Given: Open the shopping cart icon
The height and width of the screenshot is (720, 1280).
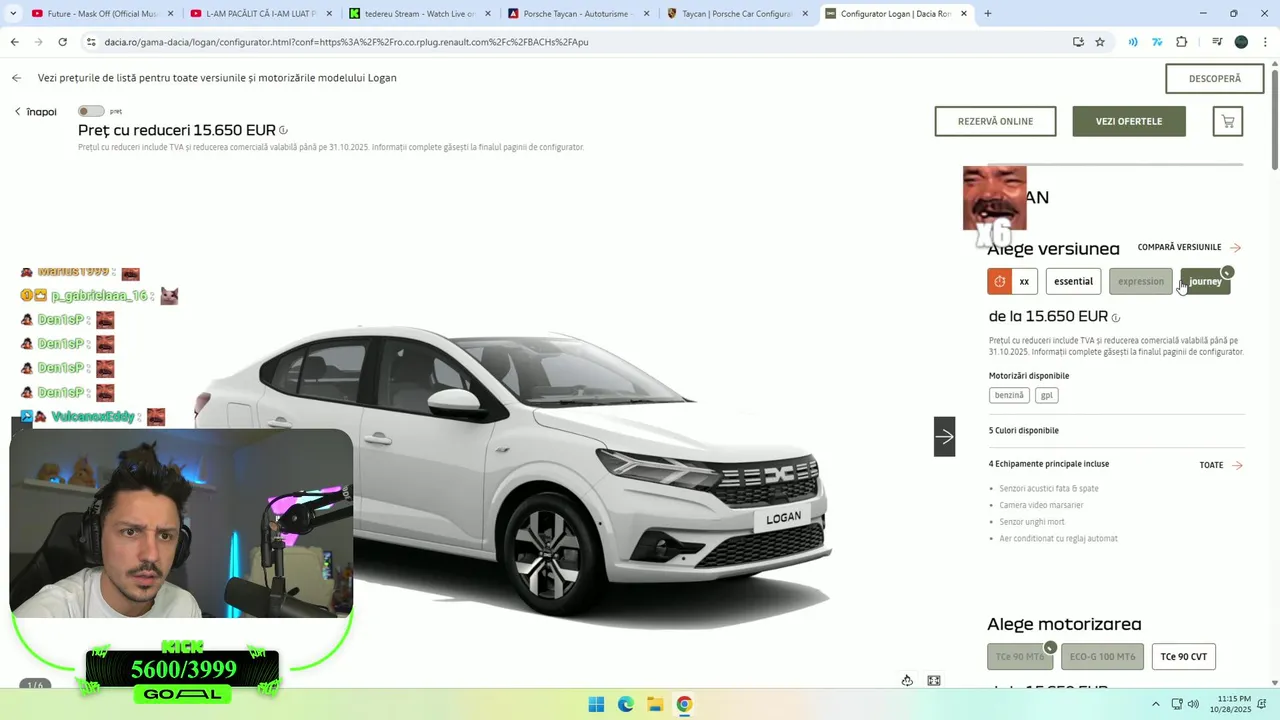Looking at the screenshot, I should [x=1228, y=121].
